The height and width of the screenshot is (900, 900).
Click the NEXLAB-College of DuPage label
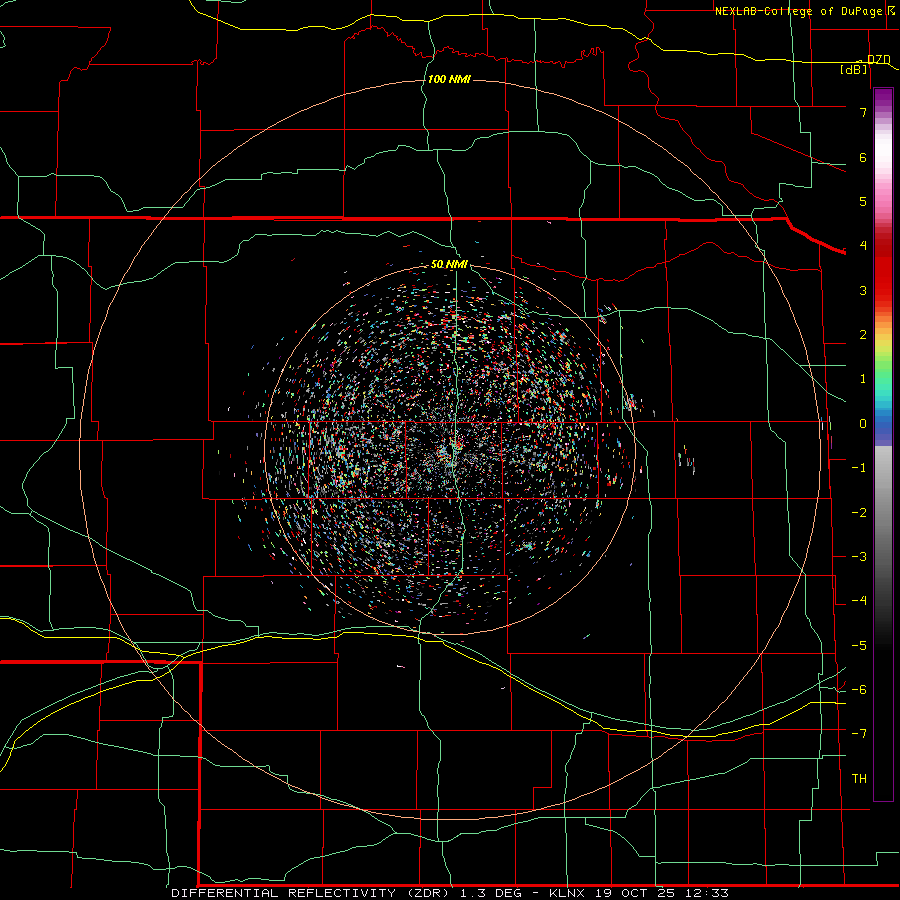[x=798, y=11]
